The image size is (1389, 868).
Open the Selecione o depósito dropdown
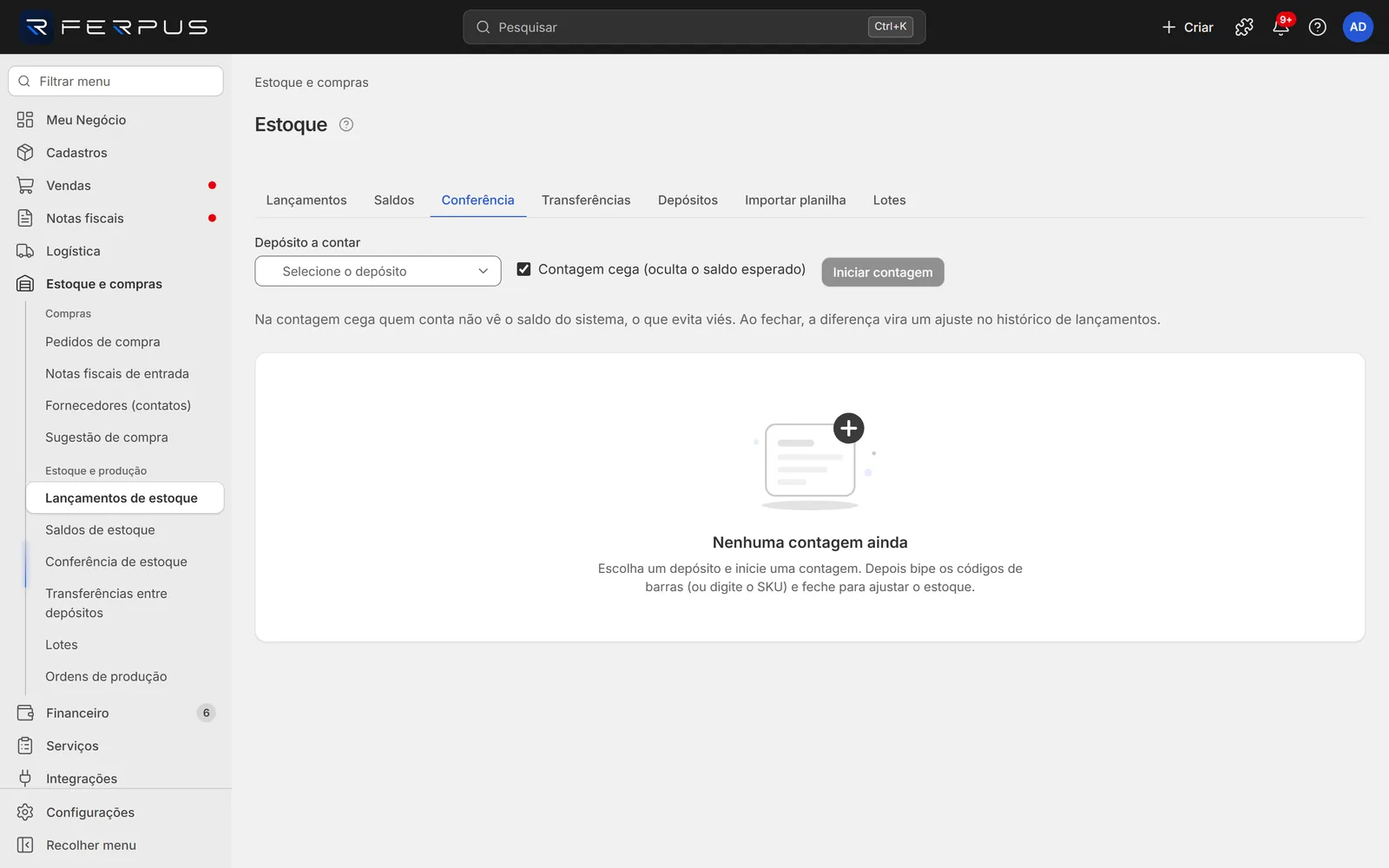[x=378, y=271]
